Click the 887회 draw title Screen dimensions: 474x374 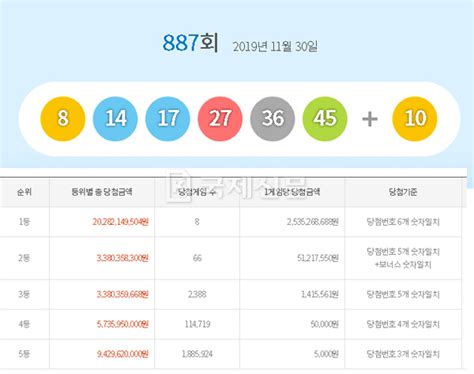click(x=190, y=43)
